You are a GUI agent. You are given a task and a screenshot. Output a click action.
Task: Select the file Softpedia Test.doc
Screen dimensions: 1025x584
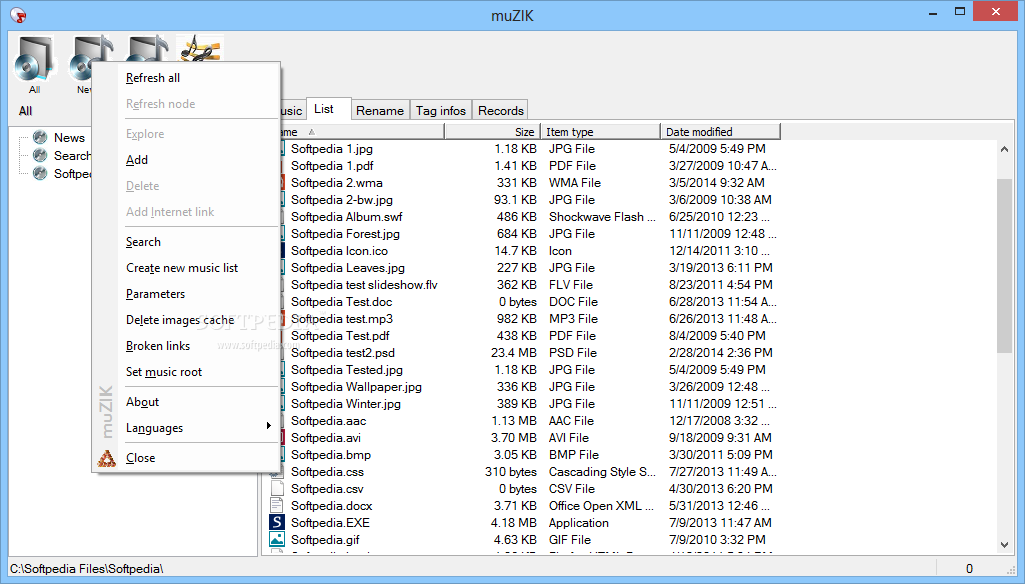[x=341, y=301]
